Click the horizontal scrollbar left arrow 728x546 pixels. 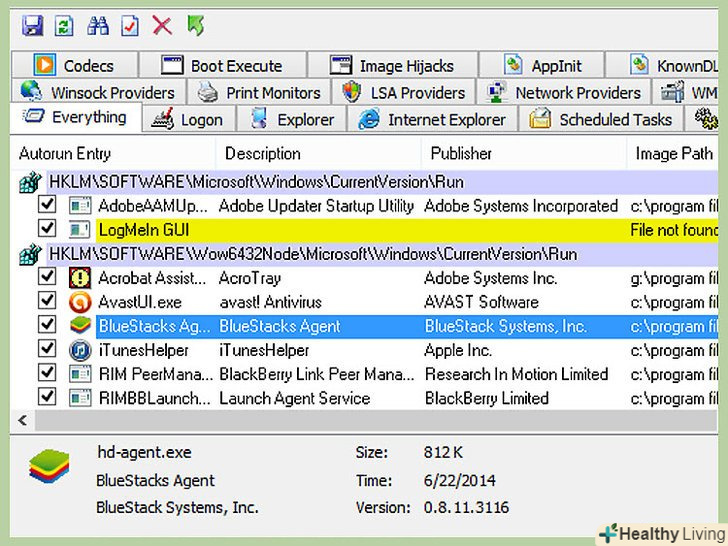click(x=22, y=421)
